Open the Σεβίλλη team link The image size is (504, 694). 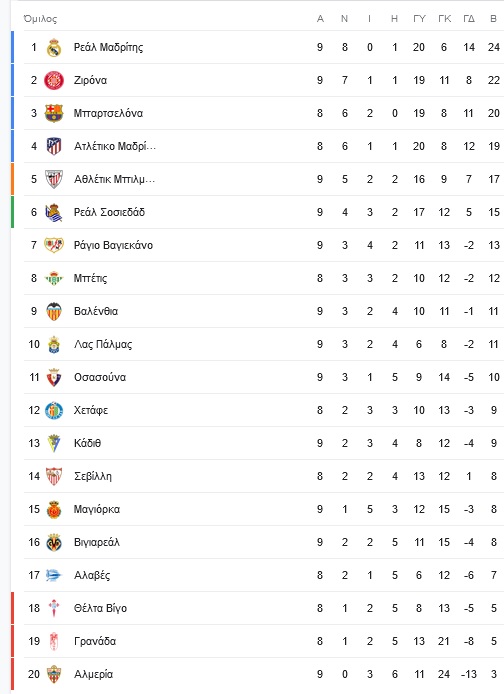coord(92,476)
